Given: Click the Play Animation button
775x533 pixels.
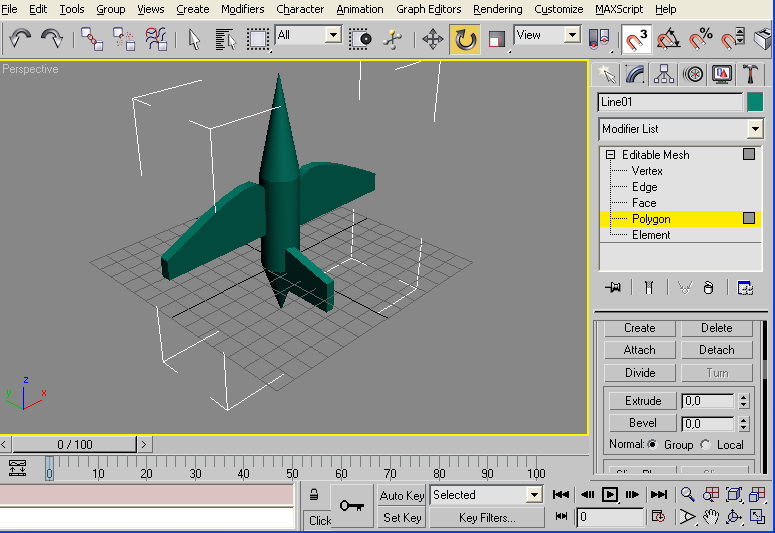Looking at the screenshot, I should (x=610, y=494).
